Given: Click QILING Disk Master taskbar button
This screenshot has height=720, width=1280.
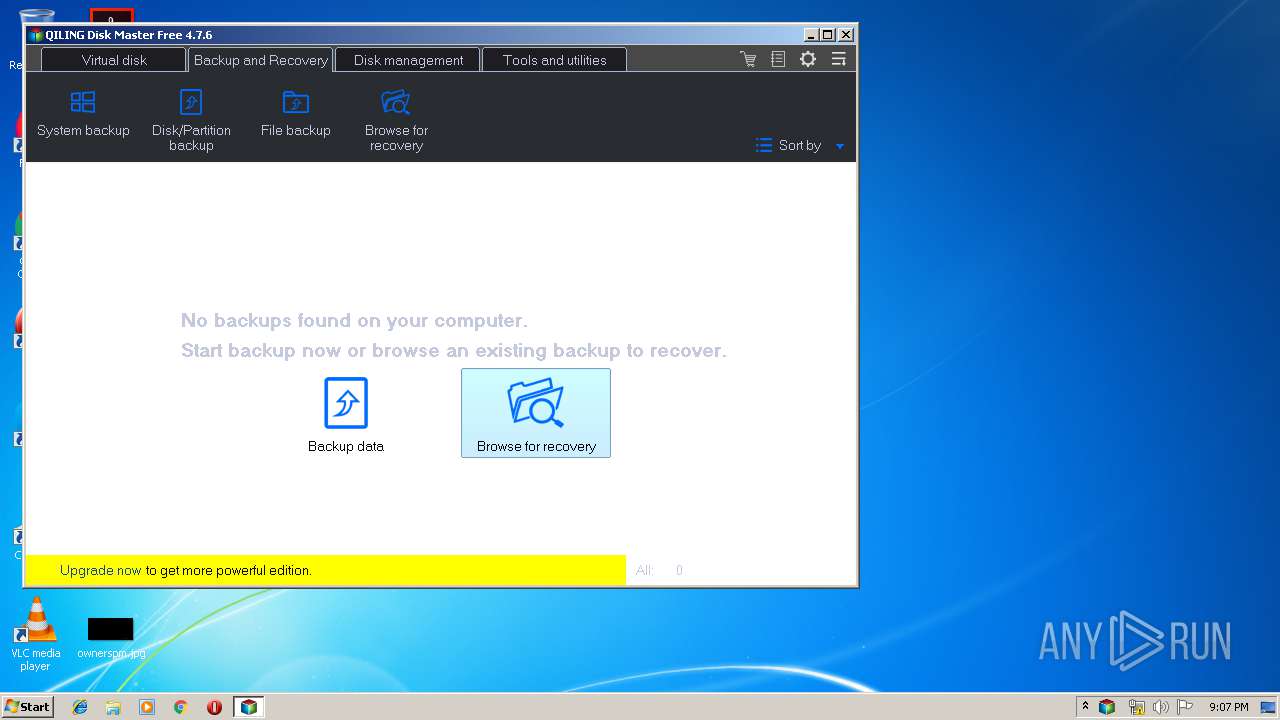Looking at the screenshot, I should tap(248, 707).
